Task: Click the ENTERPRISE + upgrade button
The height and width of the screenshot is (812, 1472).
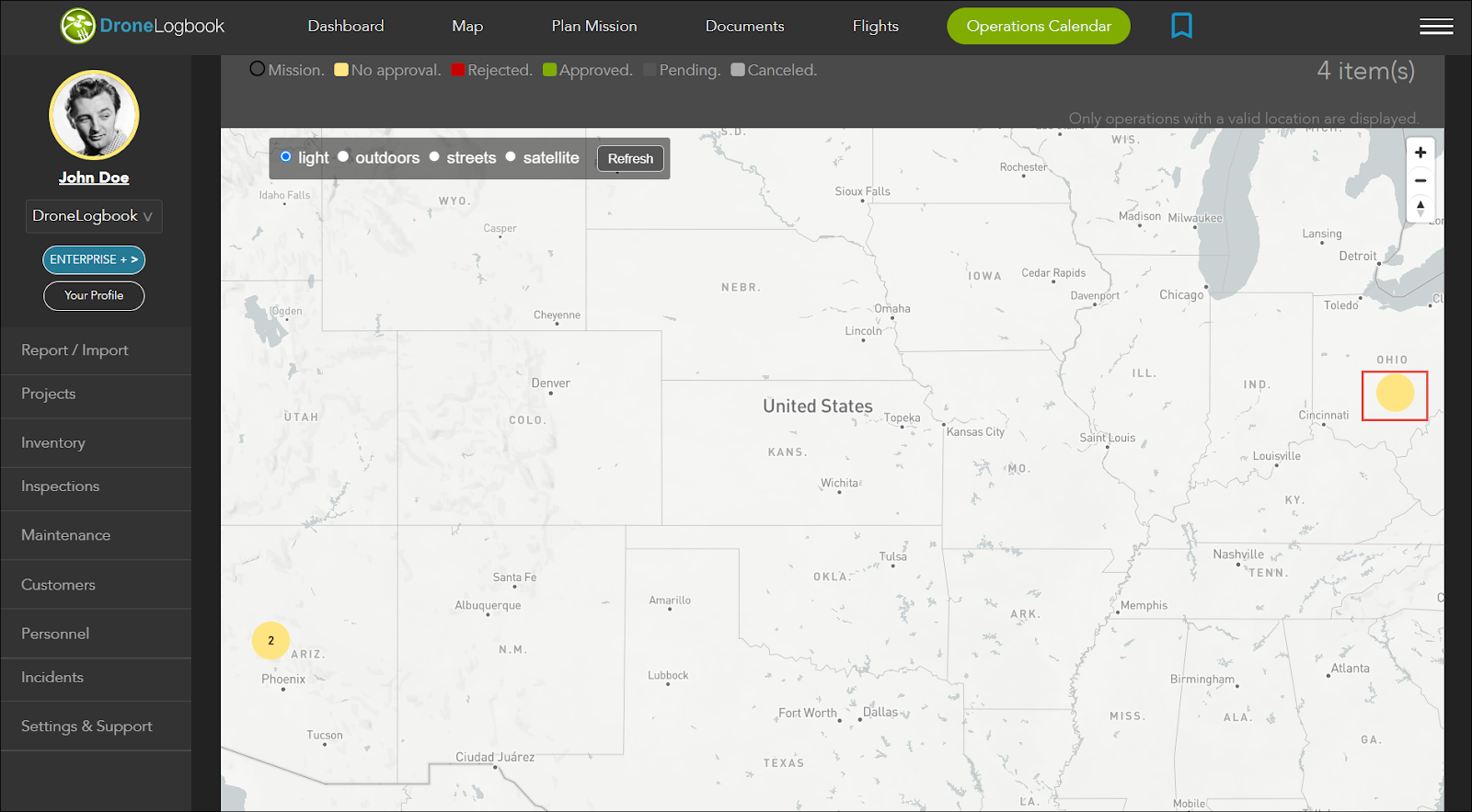Action: click(94, 259)
